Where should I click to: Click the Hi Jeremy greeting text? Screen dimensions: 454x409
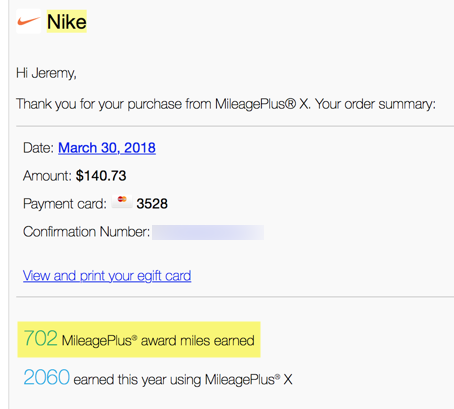pos(46,73)
